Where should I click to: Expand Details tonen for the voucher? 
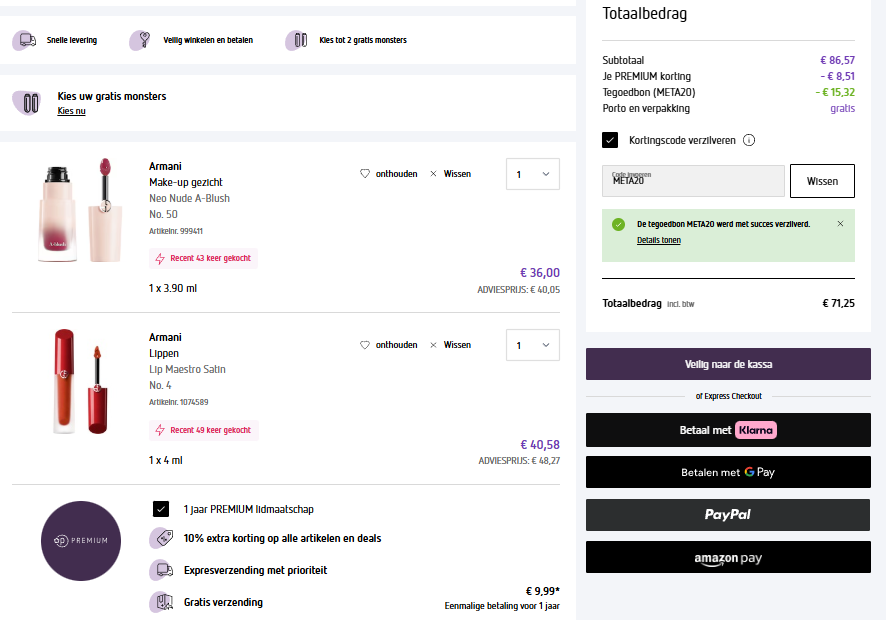659,240
